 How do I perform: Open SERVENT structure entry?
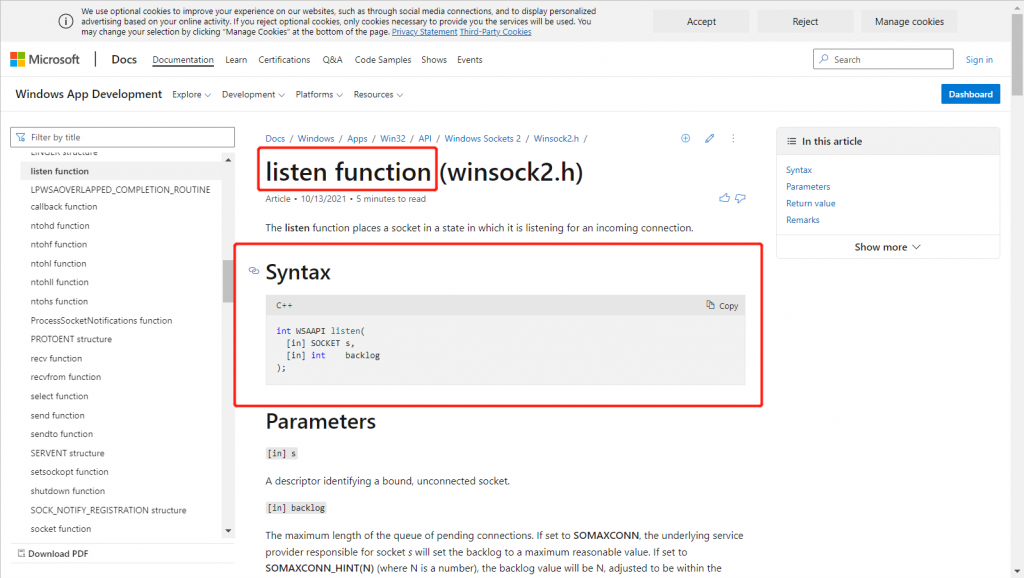67,453
